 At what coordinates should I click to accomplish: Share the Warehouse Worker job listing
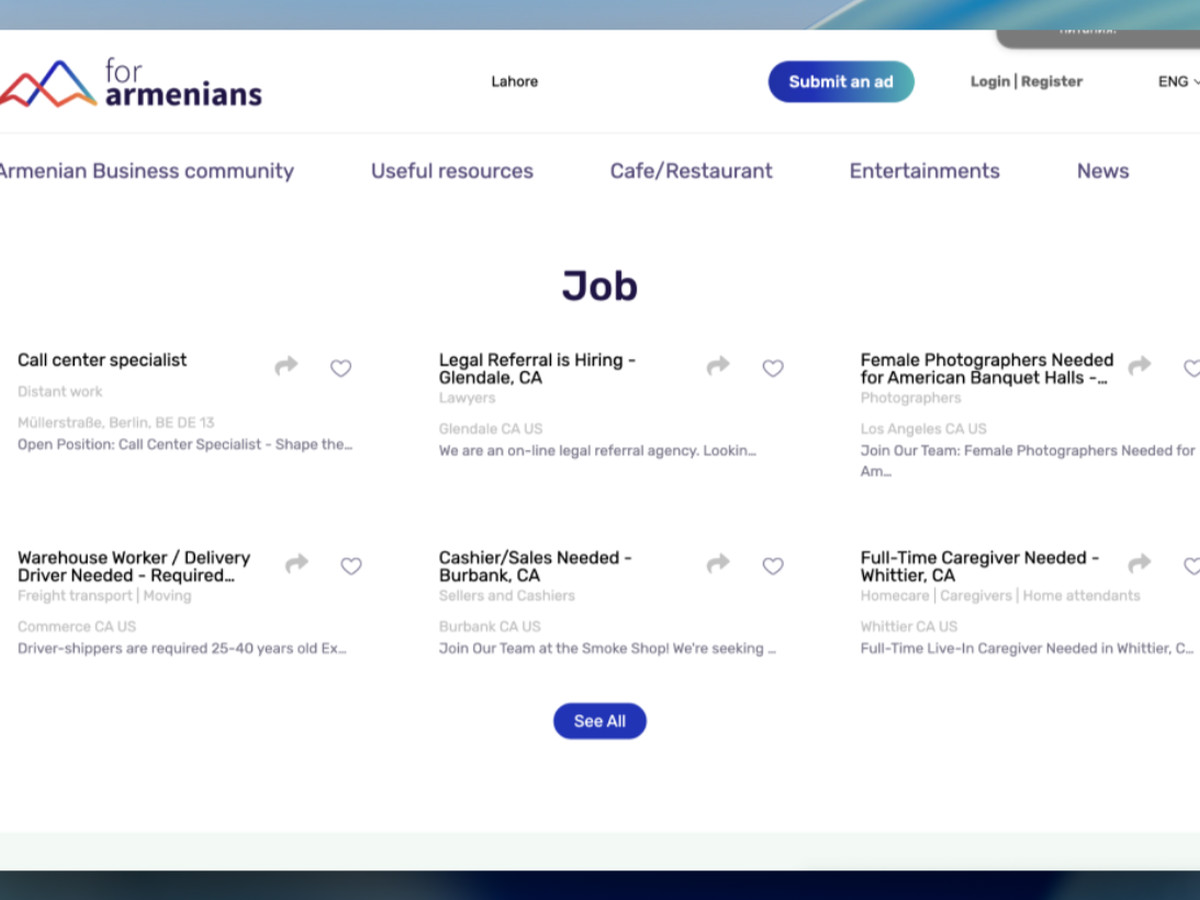point(297,564)
